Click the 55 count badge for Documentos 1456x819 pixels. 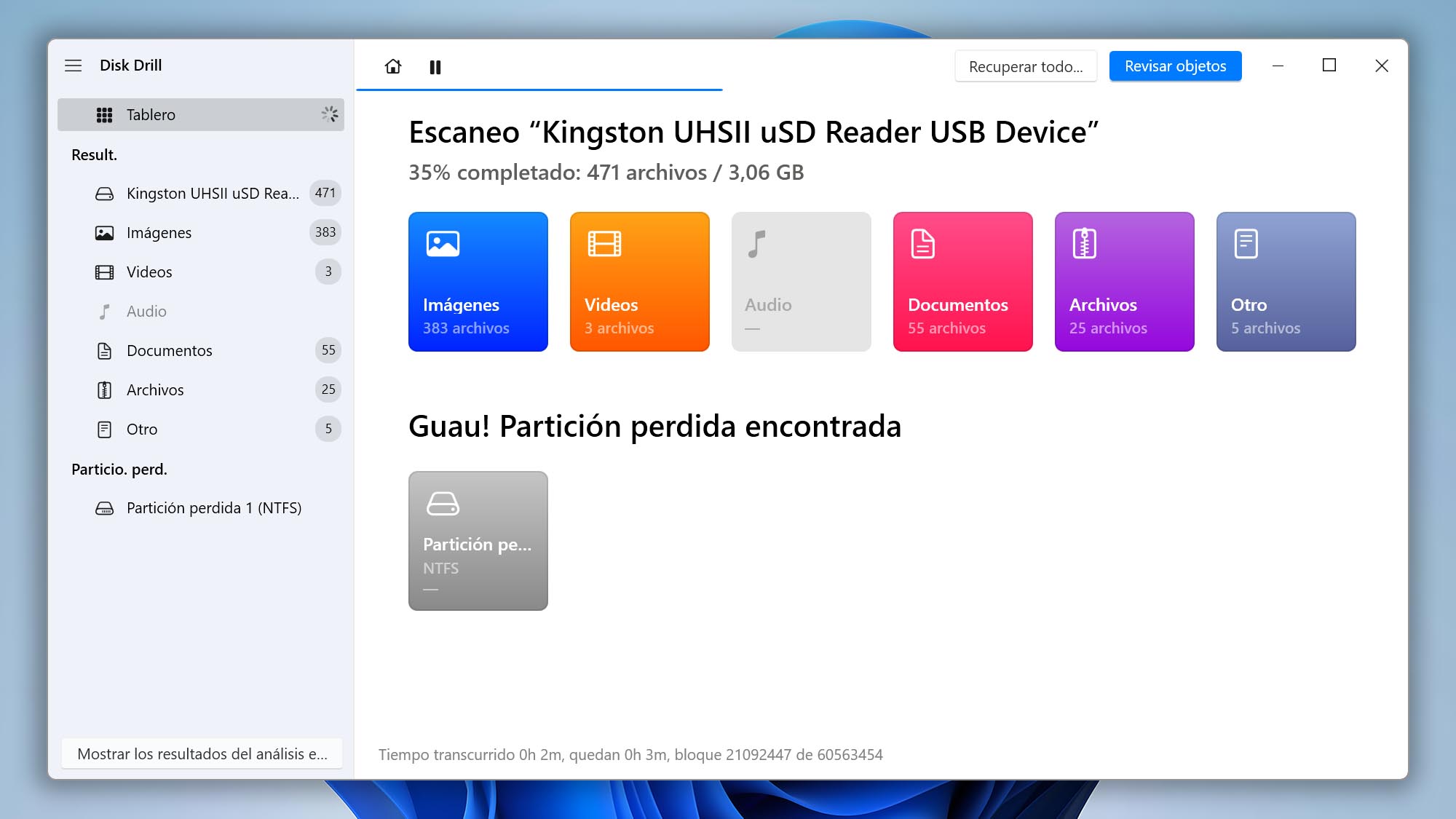tap(328, 350)
